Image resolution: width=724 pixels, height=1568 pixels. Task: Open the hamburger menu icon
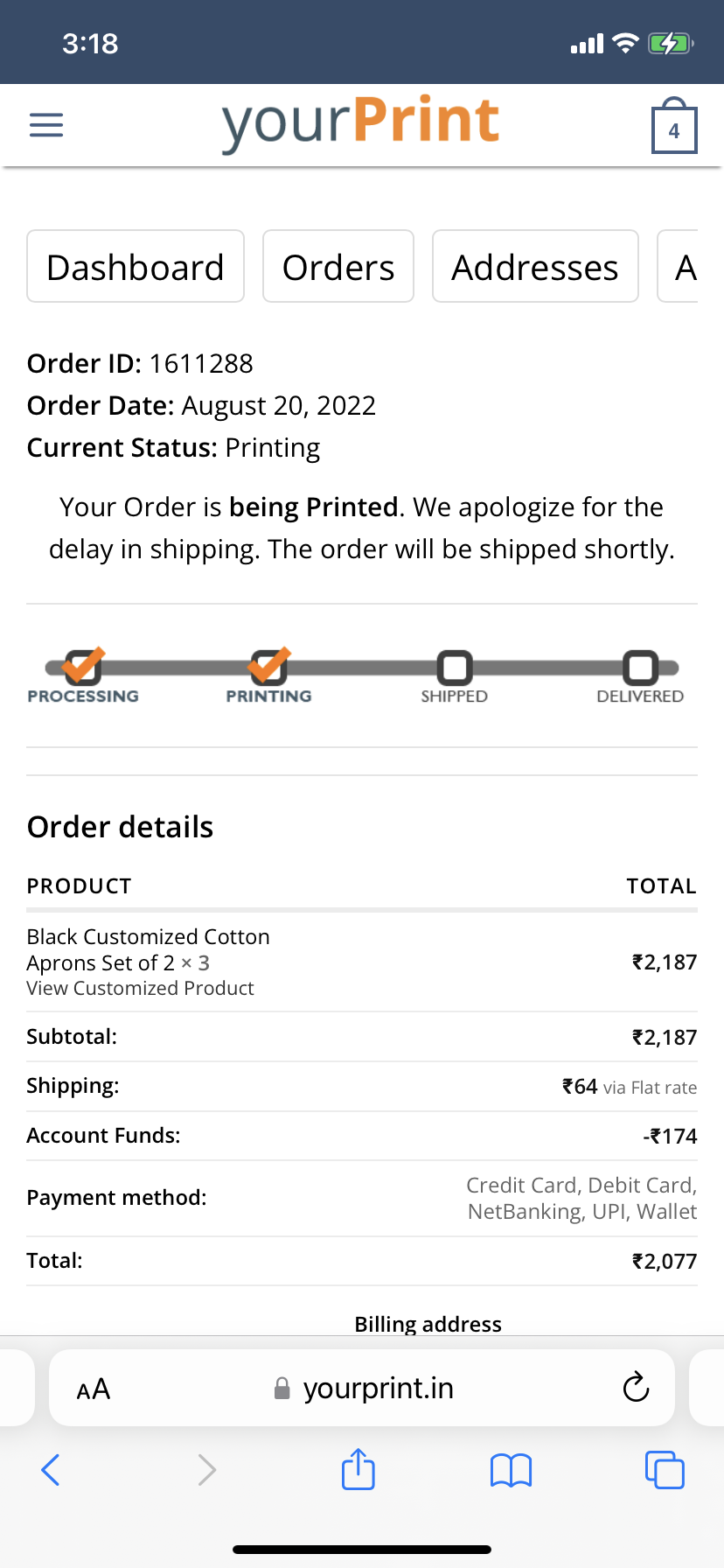(x=46, y=125)
